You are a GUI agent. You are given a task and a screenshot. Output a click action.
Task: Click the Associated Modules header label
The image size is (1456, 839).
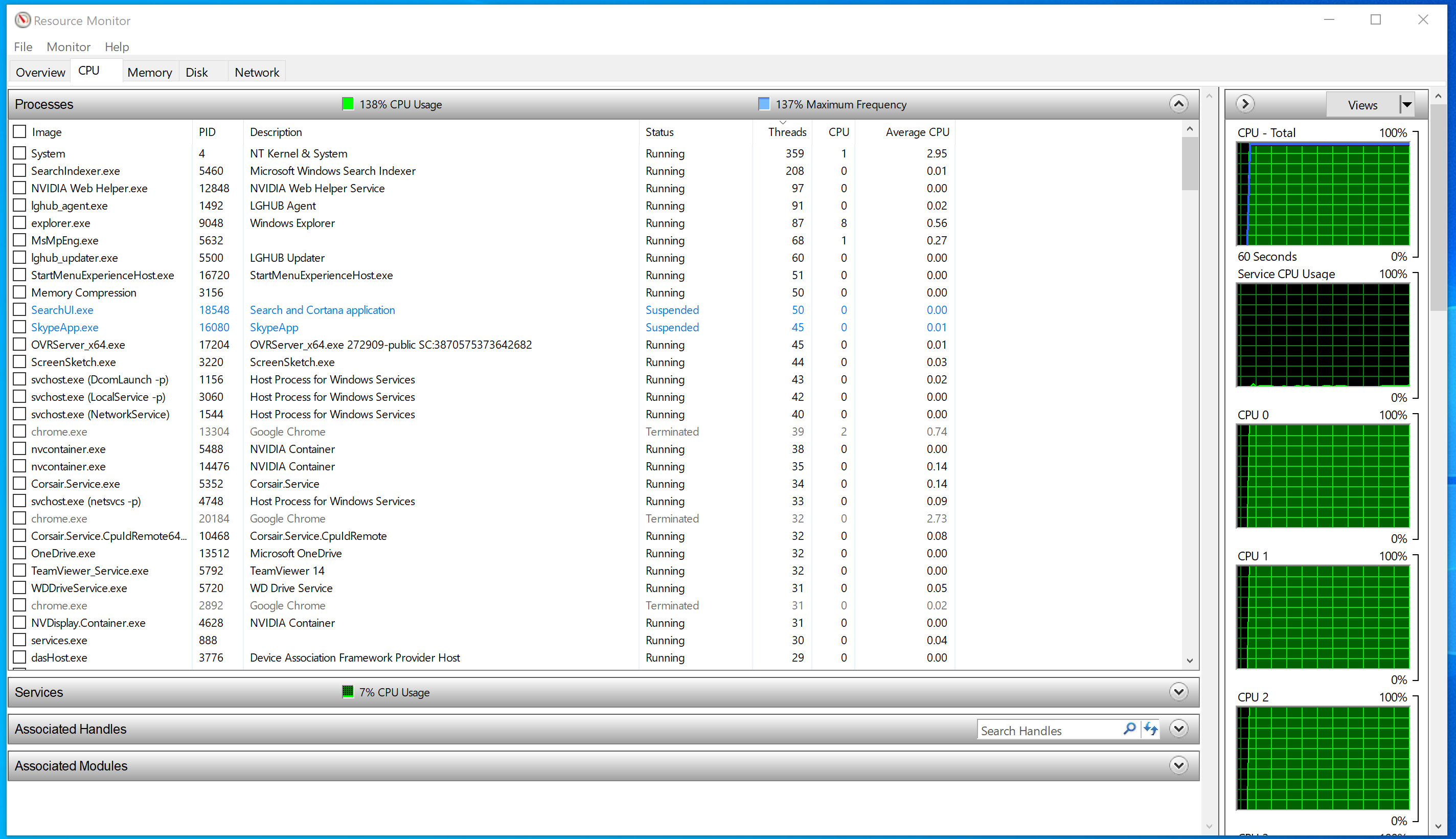(x=71, y=765)
